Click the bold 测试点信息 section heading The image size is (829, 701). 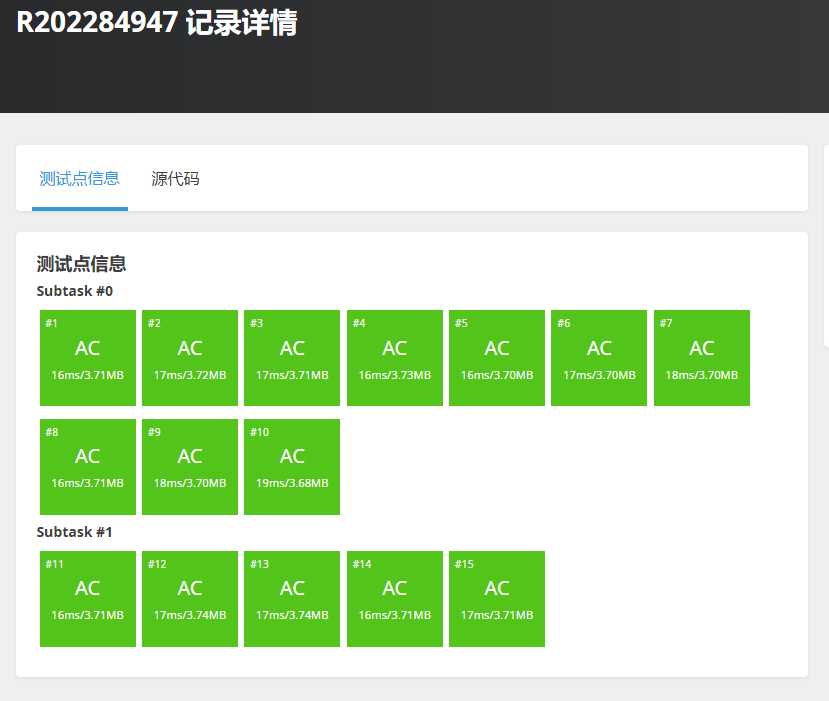pyautogui.click(x=81, y=263)
